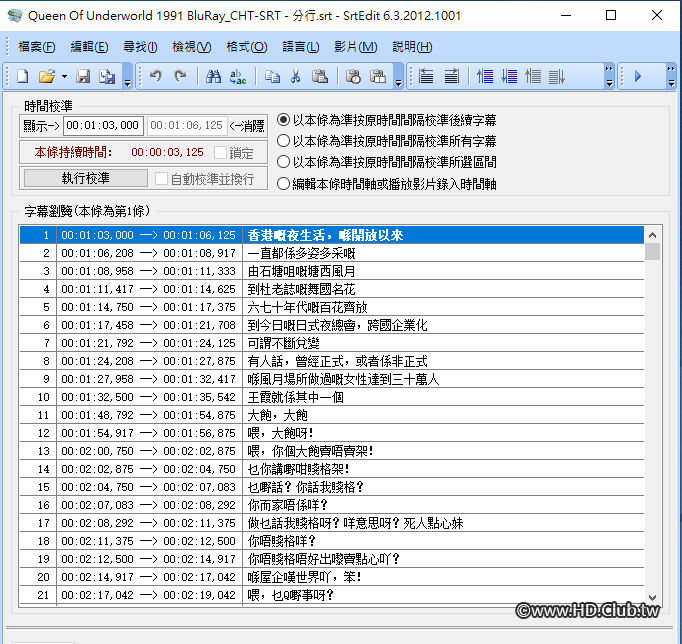Click timecode 00:01:48,792 in row 11
This screenshot has width=682, height=644.
[x=97, y=415]
